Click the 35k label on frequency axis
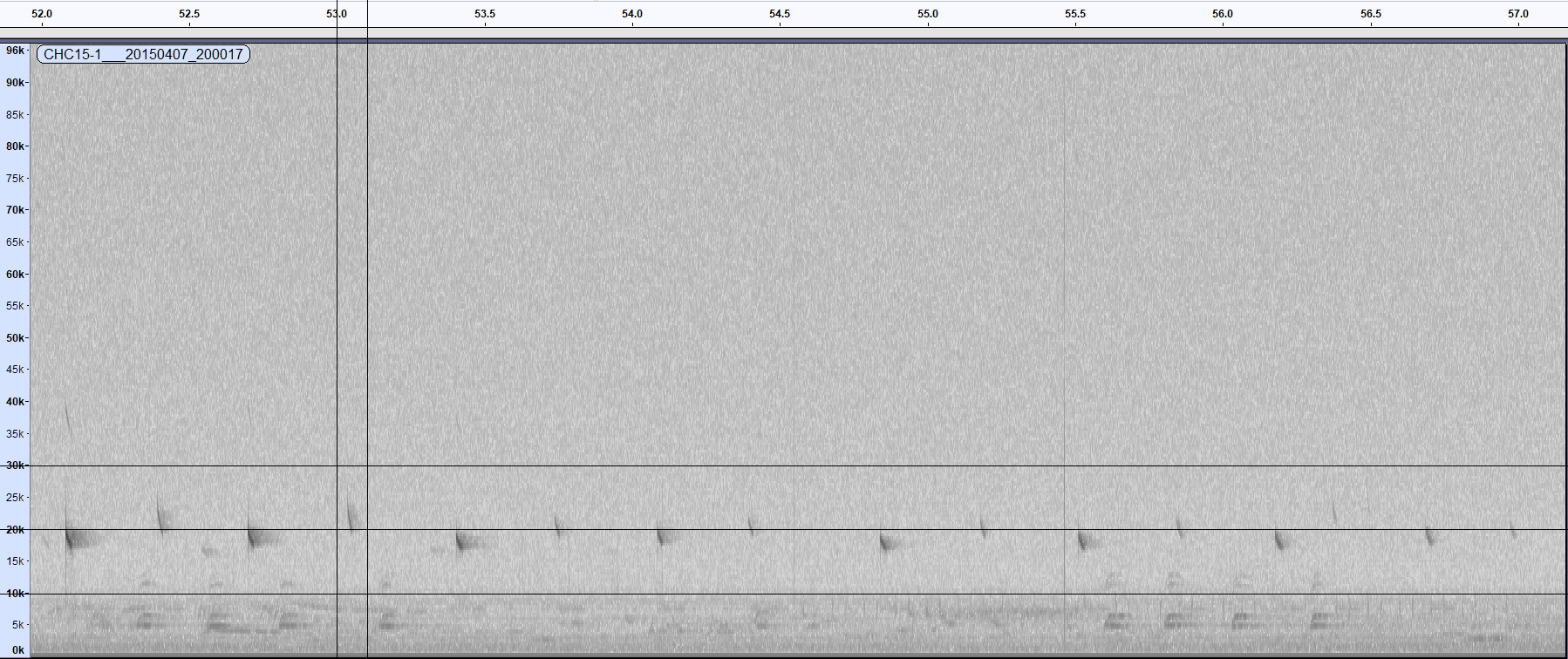The height and width of the screenshot is (659, 1568). pyautogui.click(x=15, y=433)
